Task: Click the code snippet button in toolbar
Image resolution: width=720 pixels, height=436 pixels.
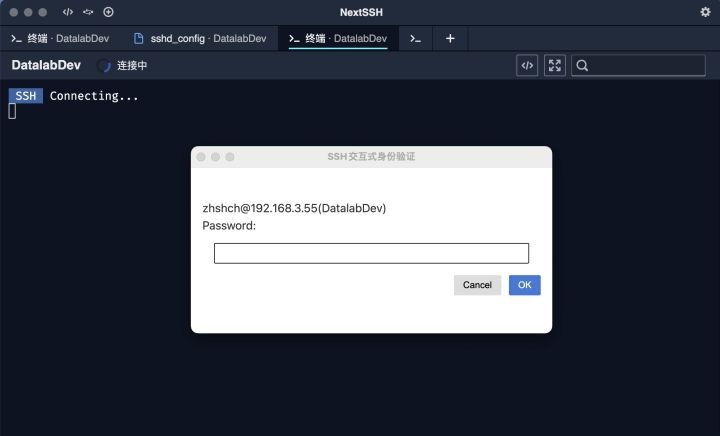Action: 527,66
